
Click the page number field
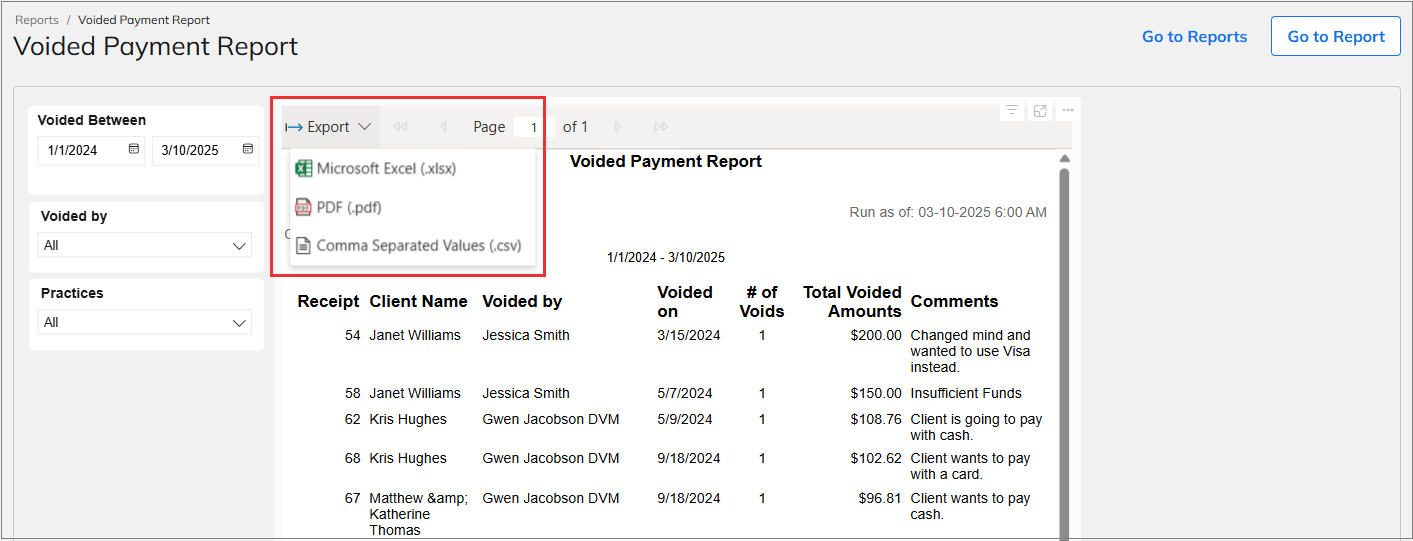[x=534, y=127]
